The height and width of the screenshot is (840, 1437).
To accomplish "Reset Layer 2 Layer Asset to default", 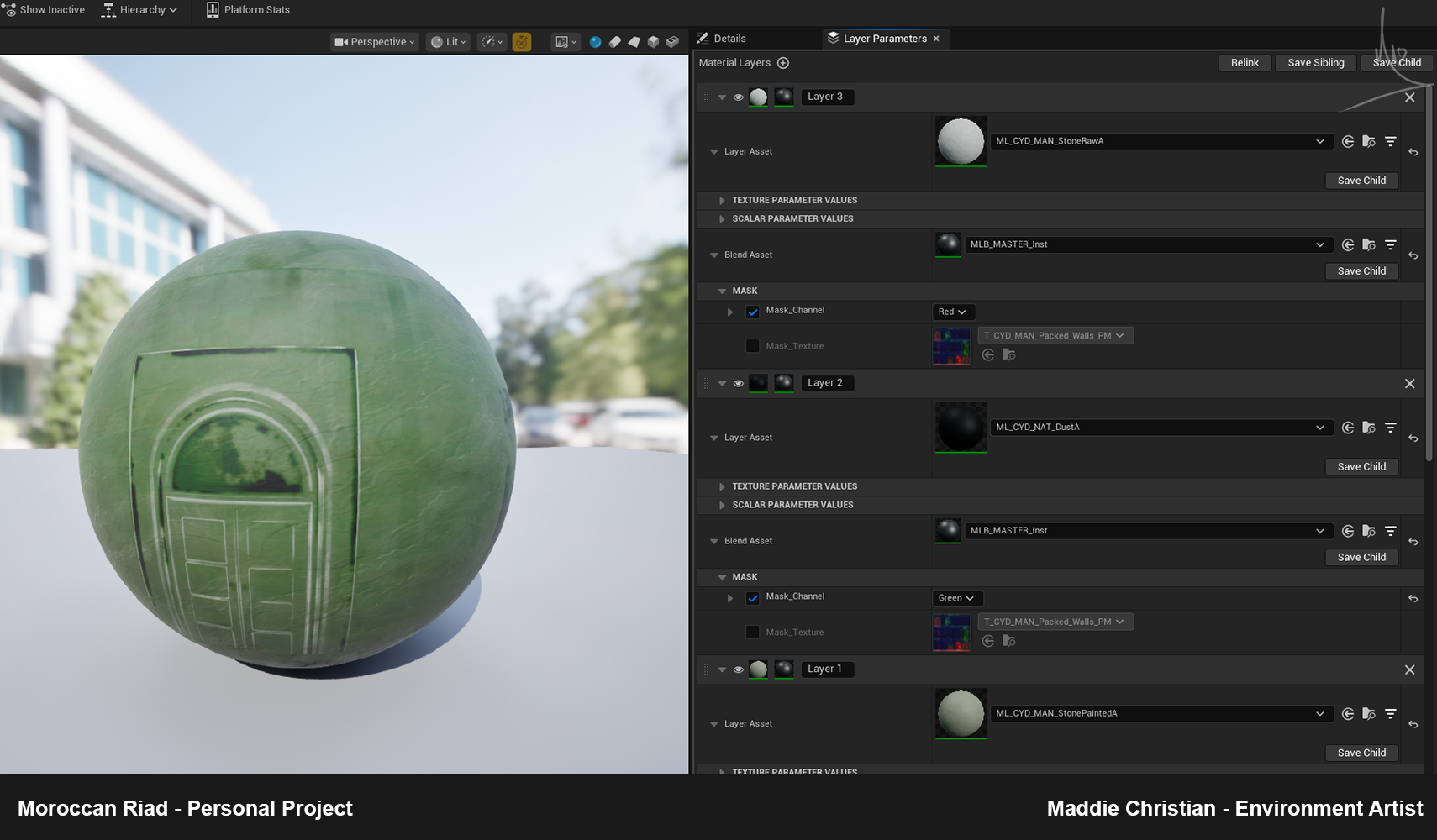I will pos(1413,438).
